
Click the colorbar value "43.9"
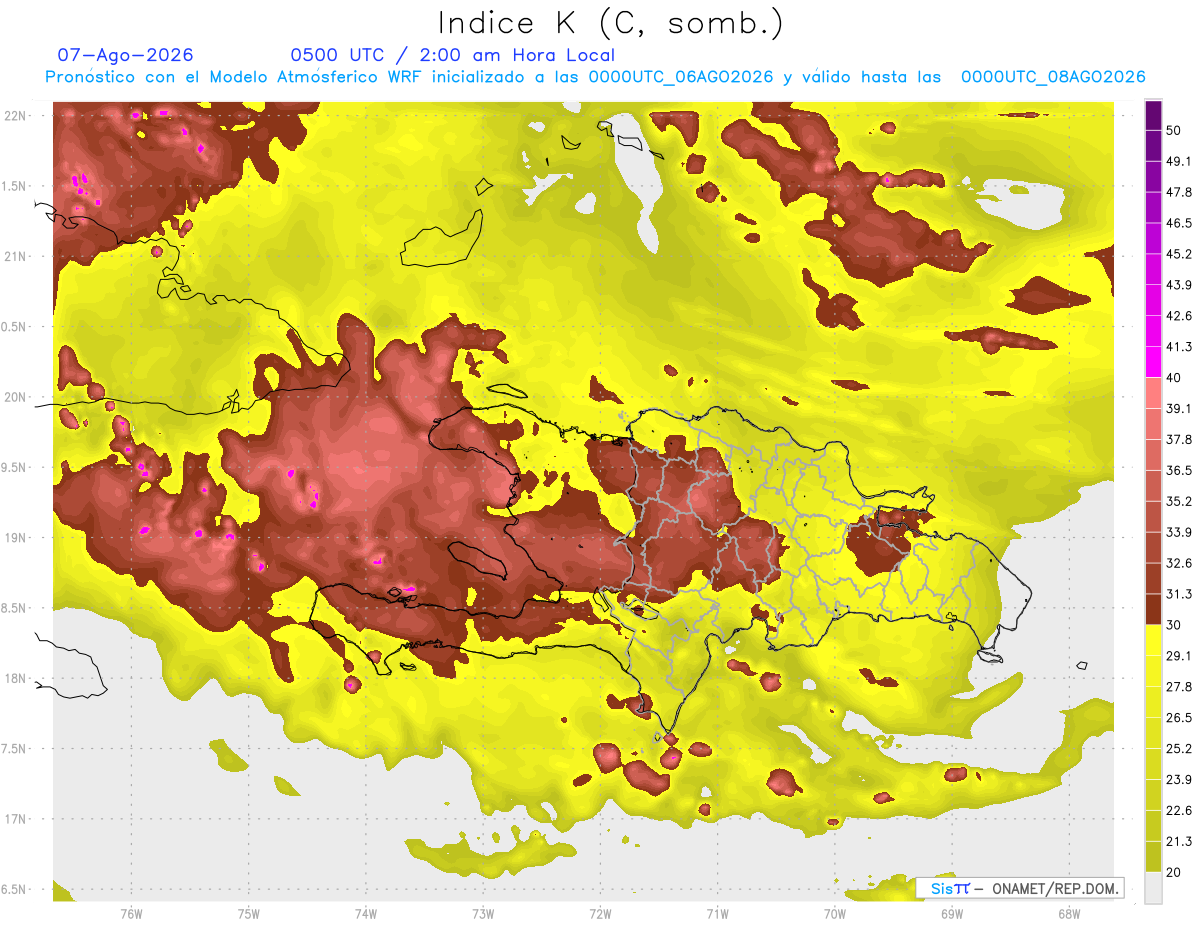(1179, 285)
